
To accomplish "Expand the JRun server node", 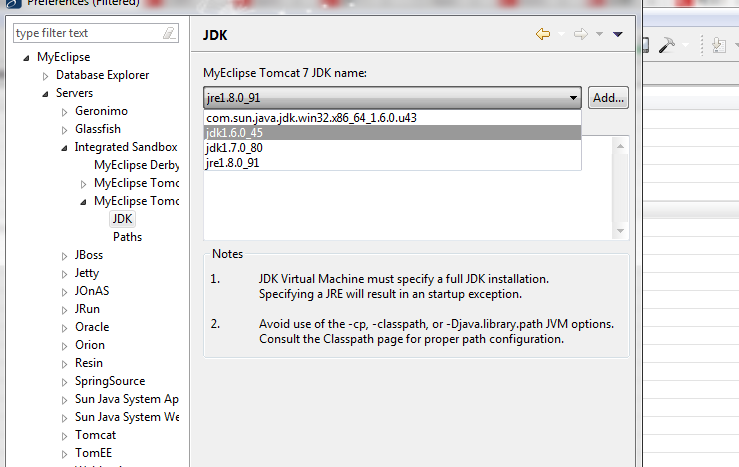I will (x=65, y=310).
